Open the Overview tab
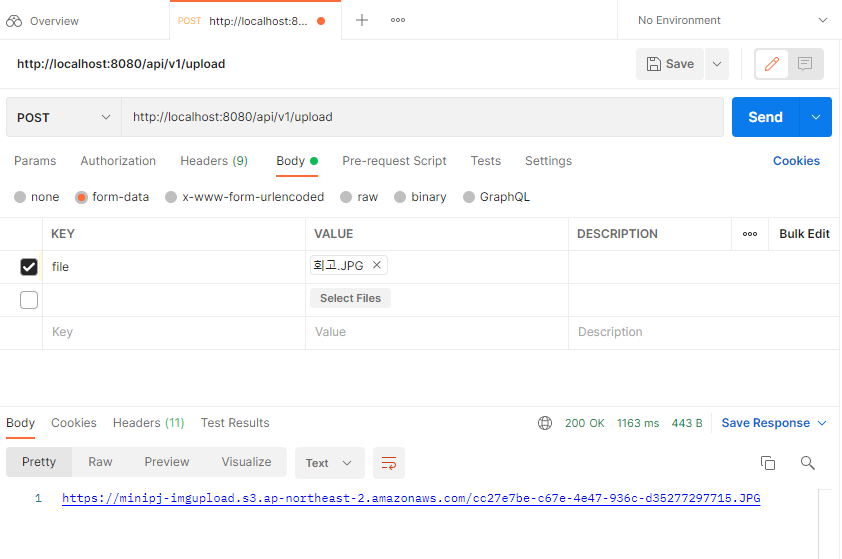This screenshot has height=559, width=842. tap(43, 21)
